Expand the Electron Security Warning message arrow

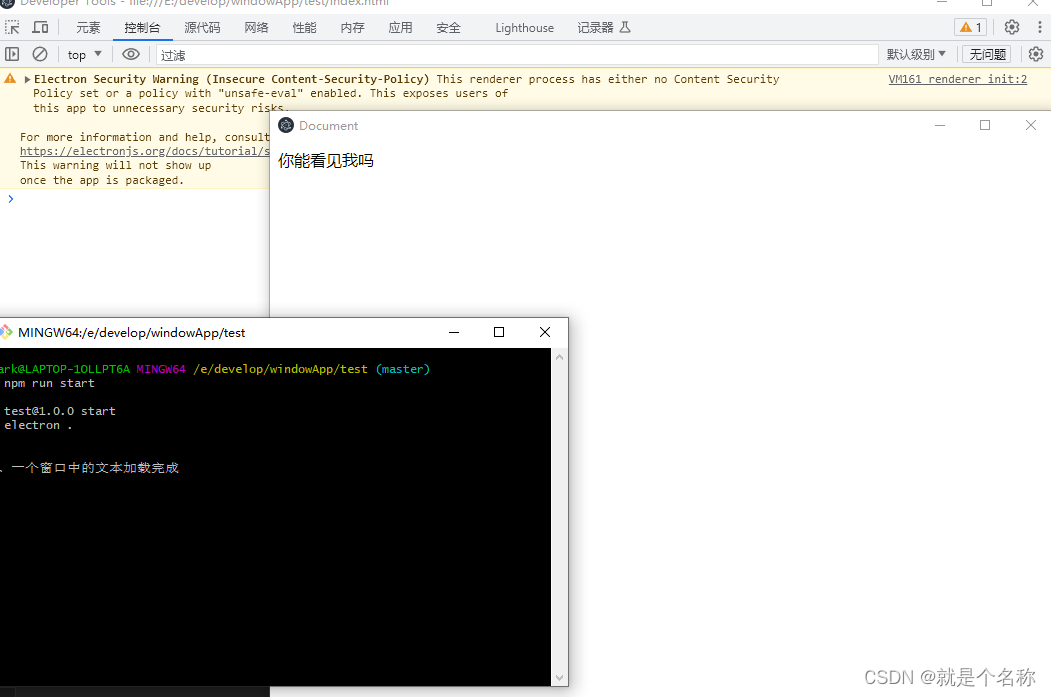[x=27, y=79]
